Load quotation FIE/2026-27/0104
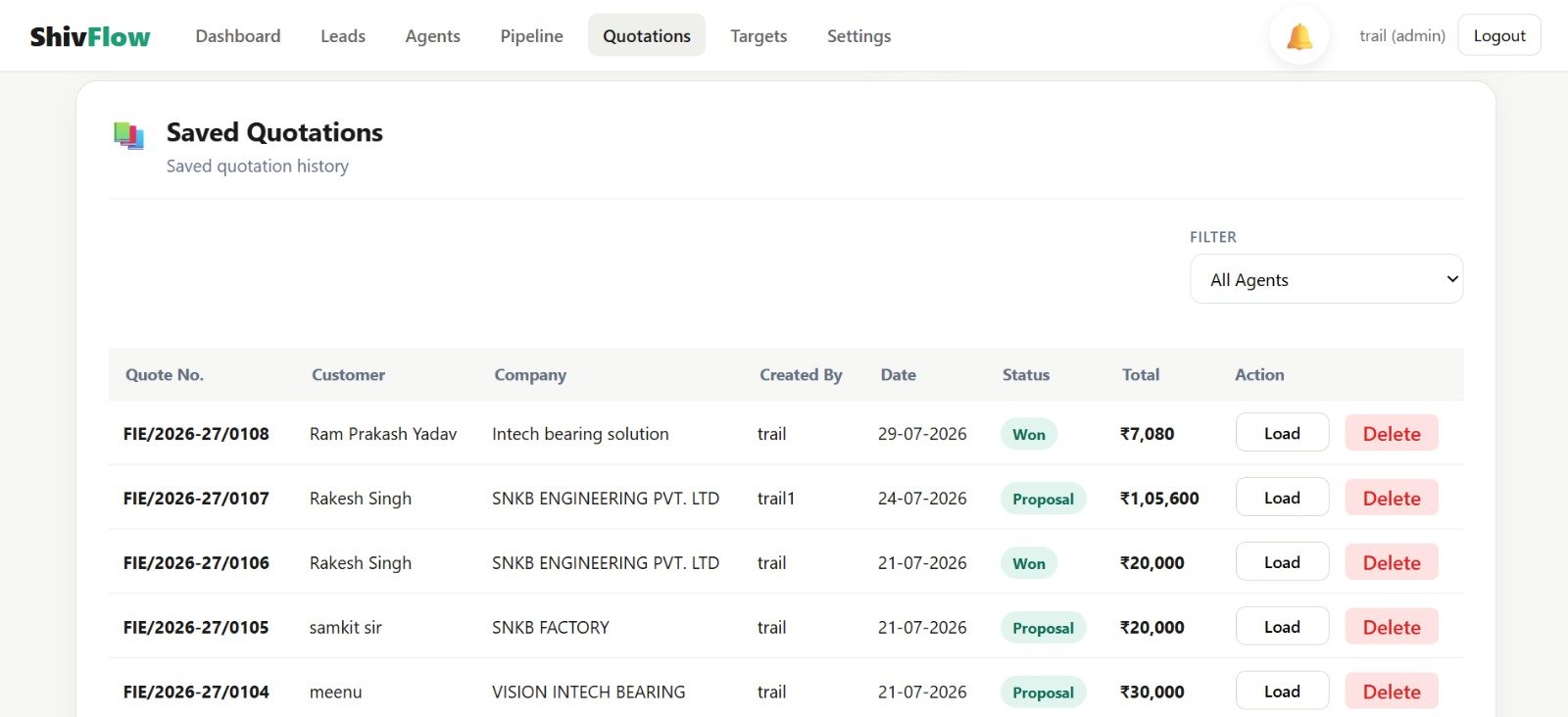 (x=1282, y=692)
